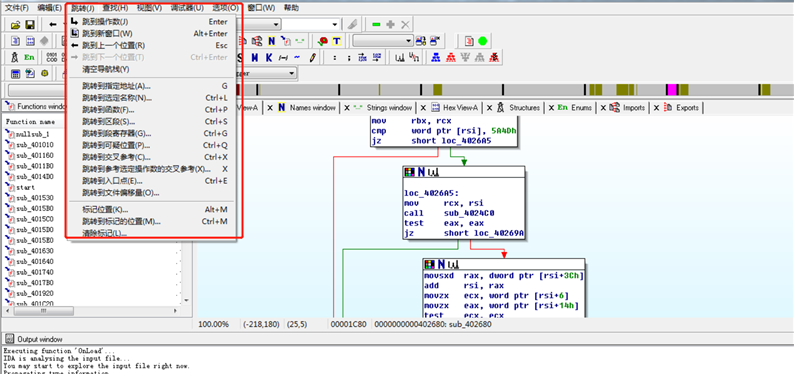Choose 标记位置(K)... menu entry

[151, 210]
